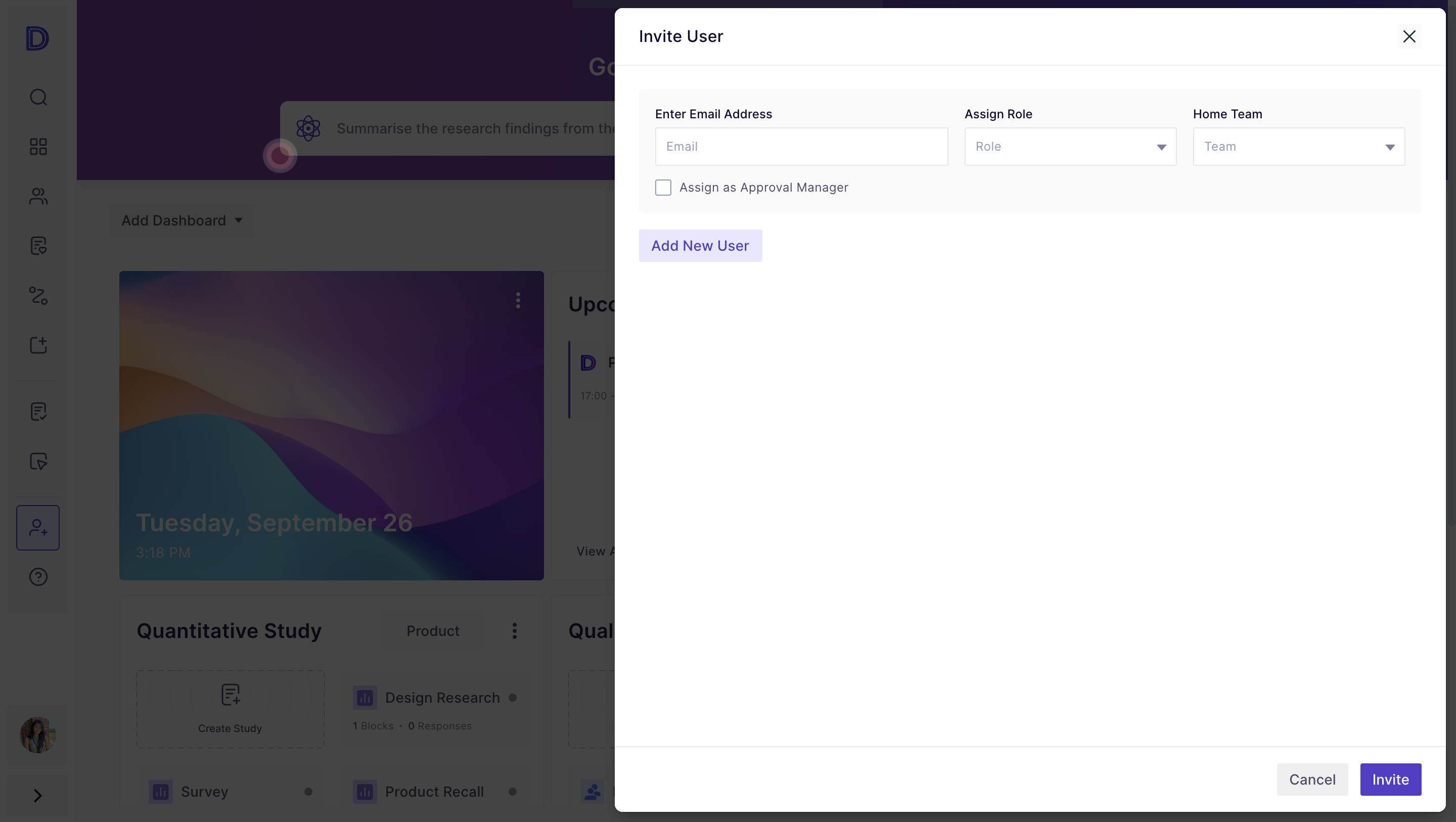Open the search tool in the sidebar

[37, 97]
